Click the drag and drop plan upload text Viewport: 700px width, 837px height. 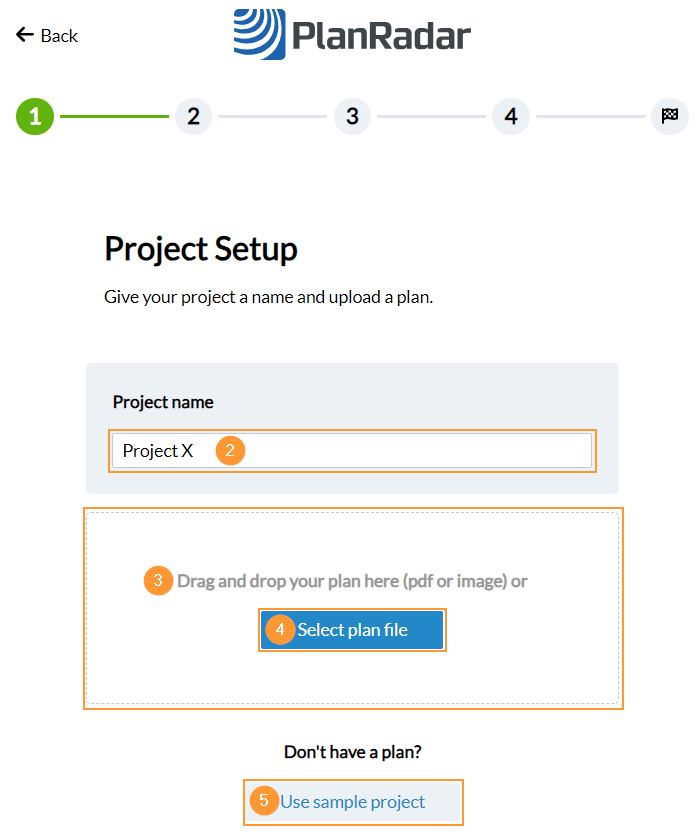click(x=352, y=580)
